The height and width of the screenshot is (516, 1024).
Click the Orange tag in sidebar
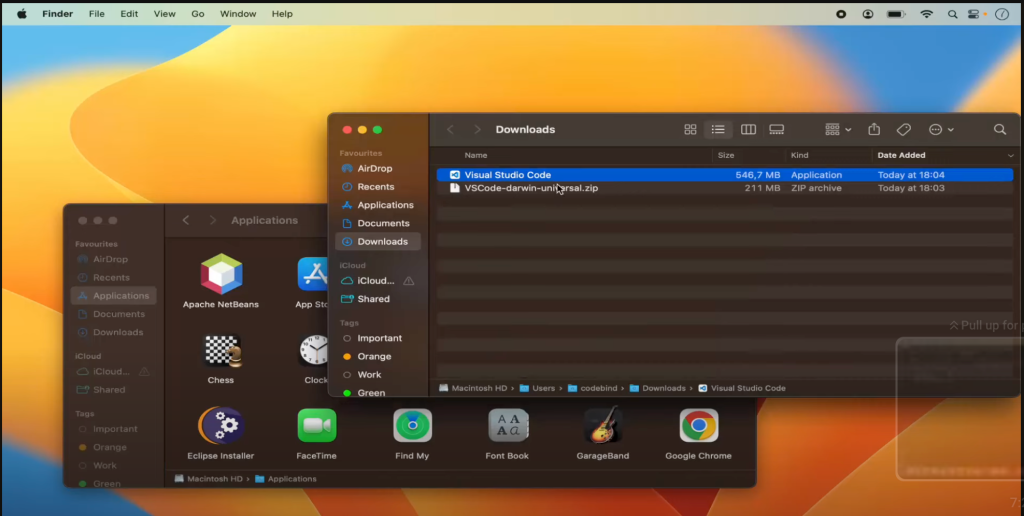click(374, 357)
